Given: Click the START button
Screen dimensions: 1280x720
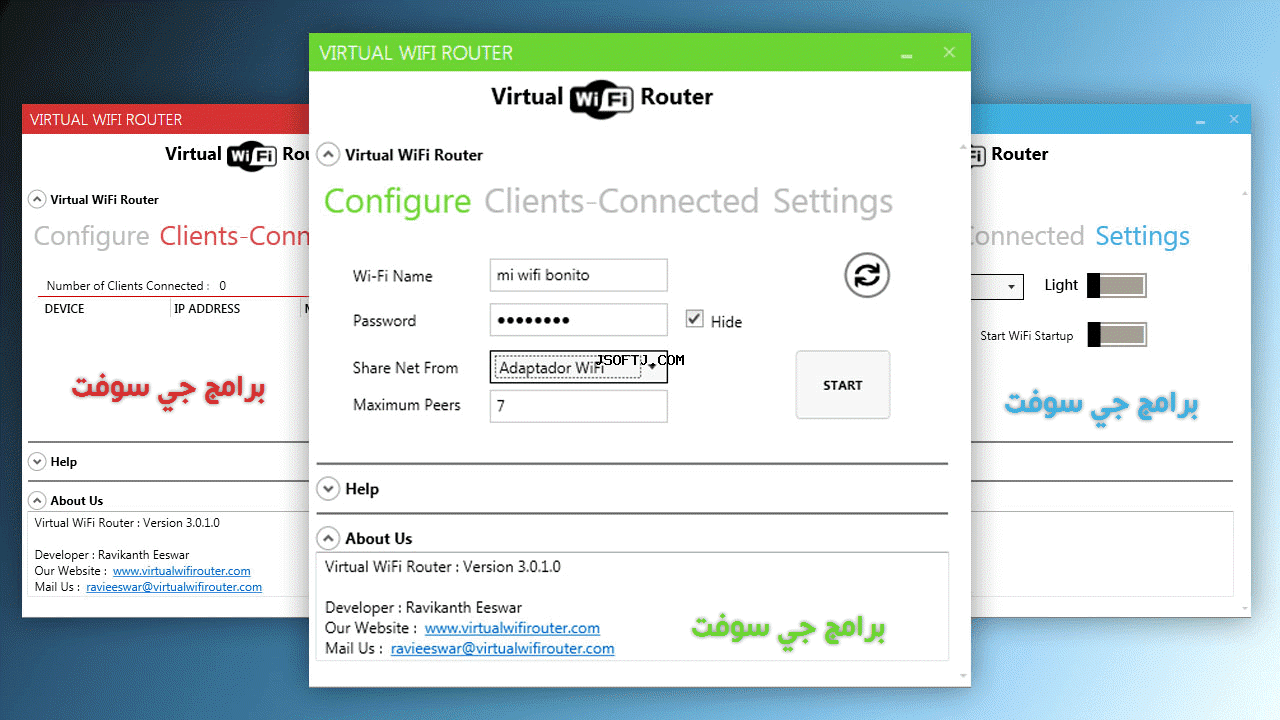Looking at the screenshot, I should click(x=843, y=385).
